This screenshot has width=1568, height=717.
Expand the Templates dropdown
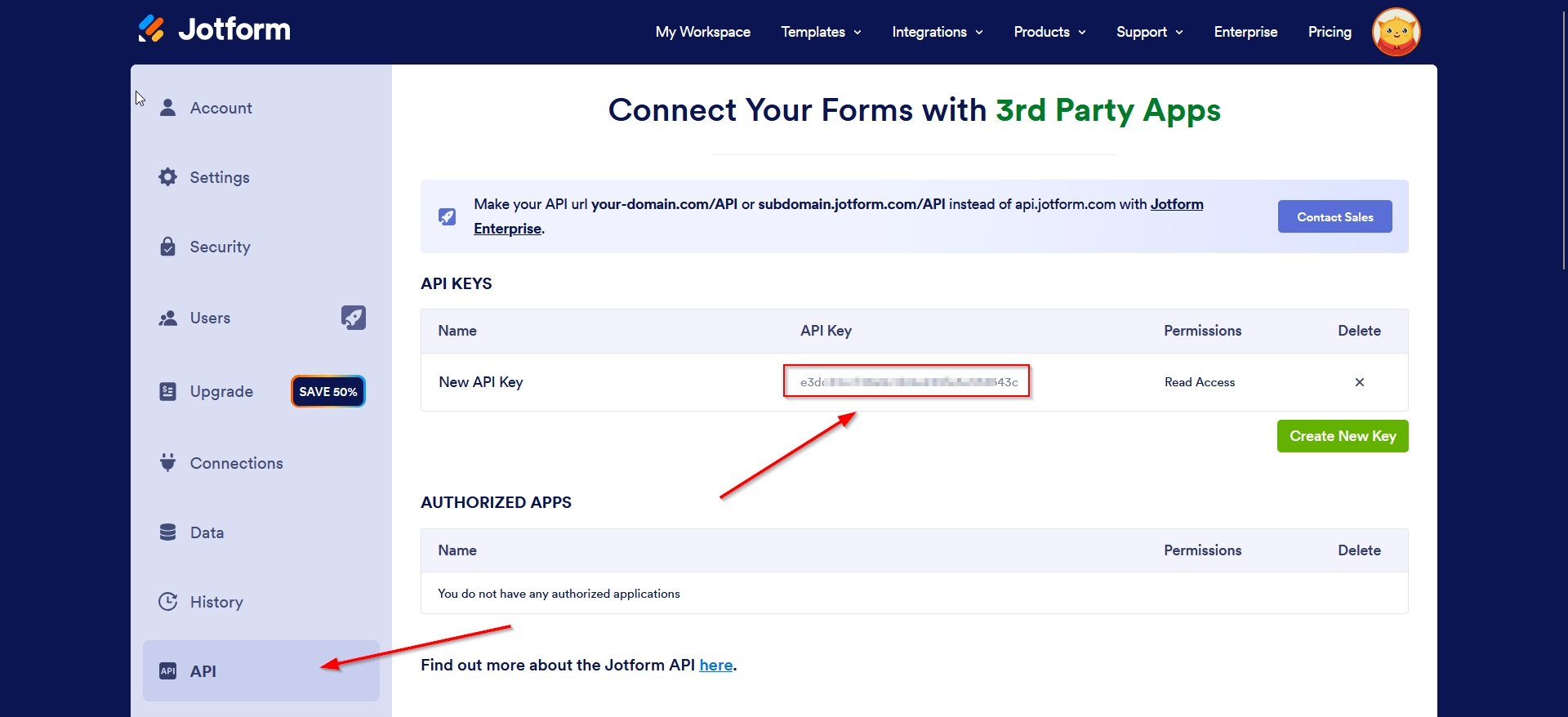coord(821,32)
